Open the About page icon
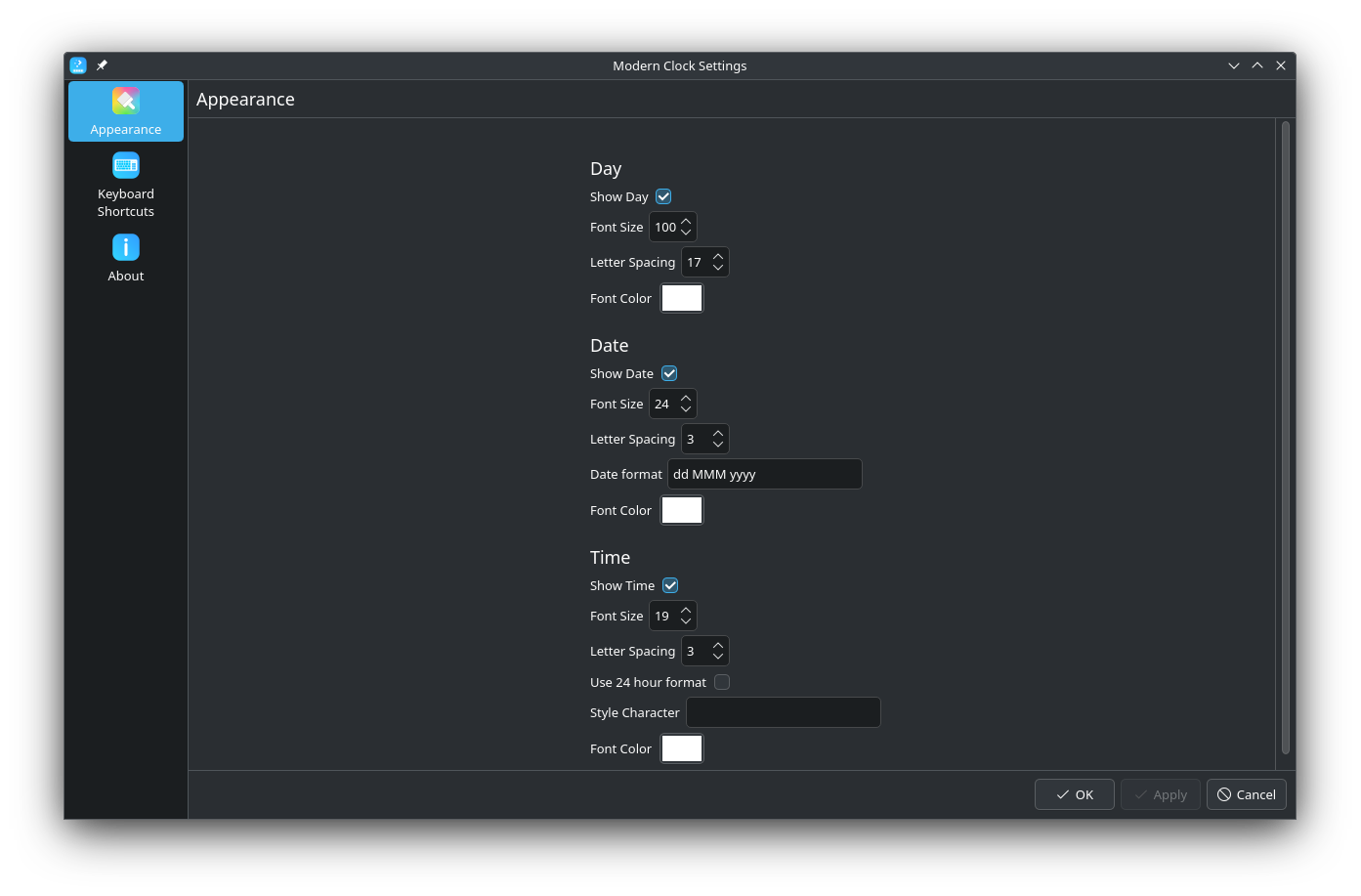The height and width of the screenshot is (896, 1361). (x=126, y=248)
